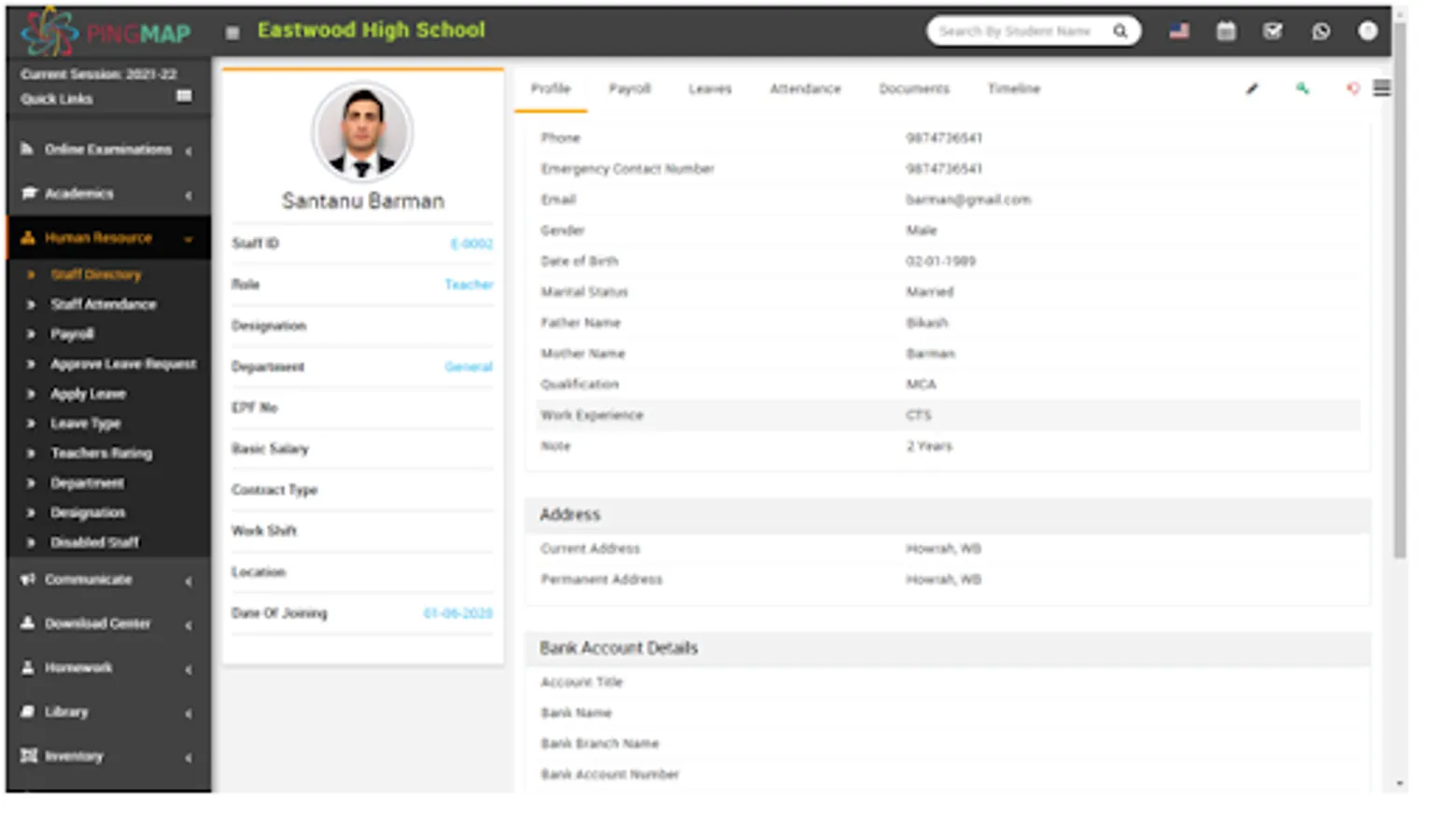Switch to the Attendance tab

pos(805,89)
